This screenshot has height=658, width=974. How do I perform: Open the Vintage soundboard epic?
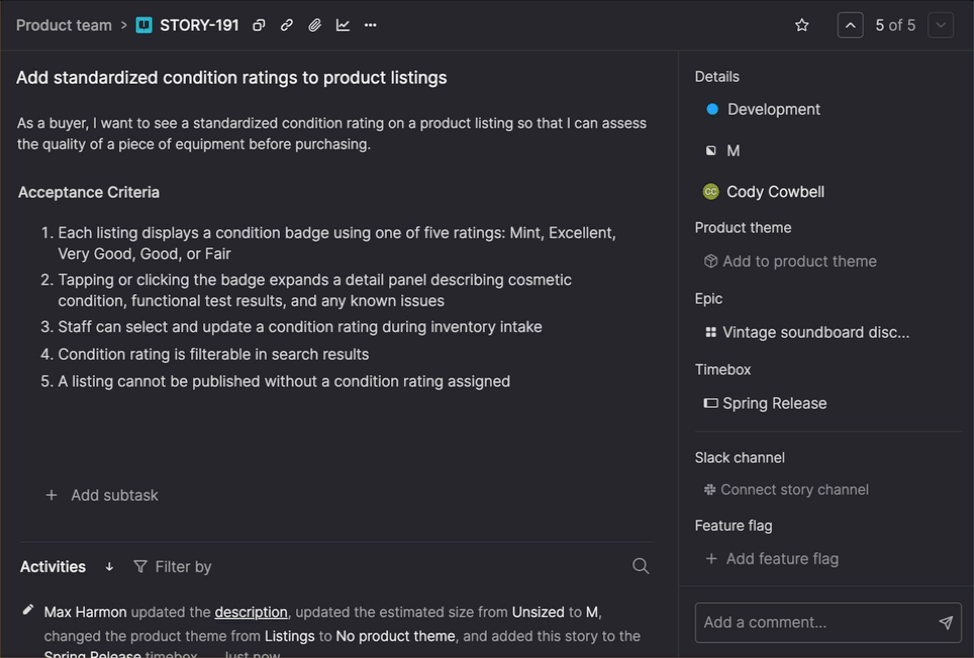coord(815,332)
